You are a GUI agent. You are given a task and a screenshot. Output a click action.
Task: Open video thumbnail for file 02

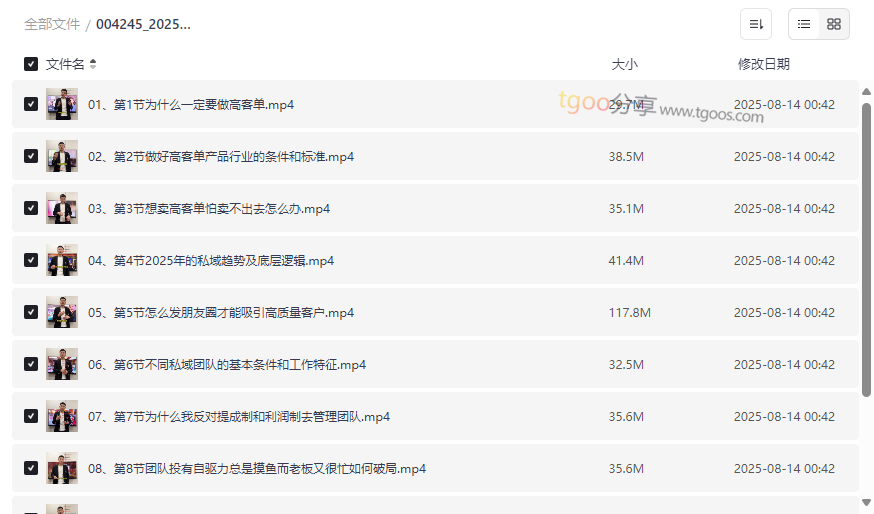pyautogui.click(x=62, y=156)
